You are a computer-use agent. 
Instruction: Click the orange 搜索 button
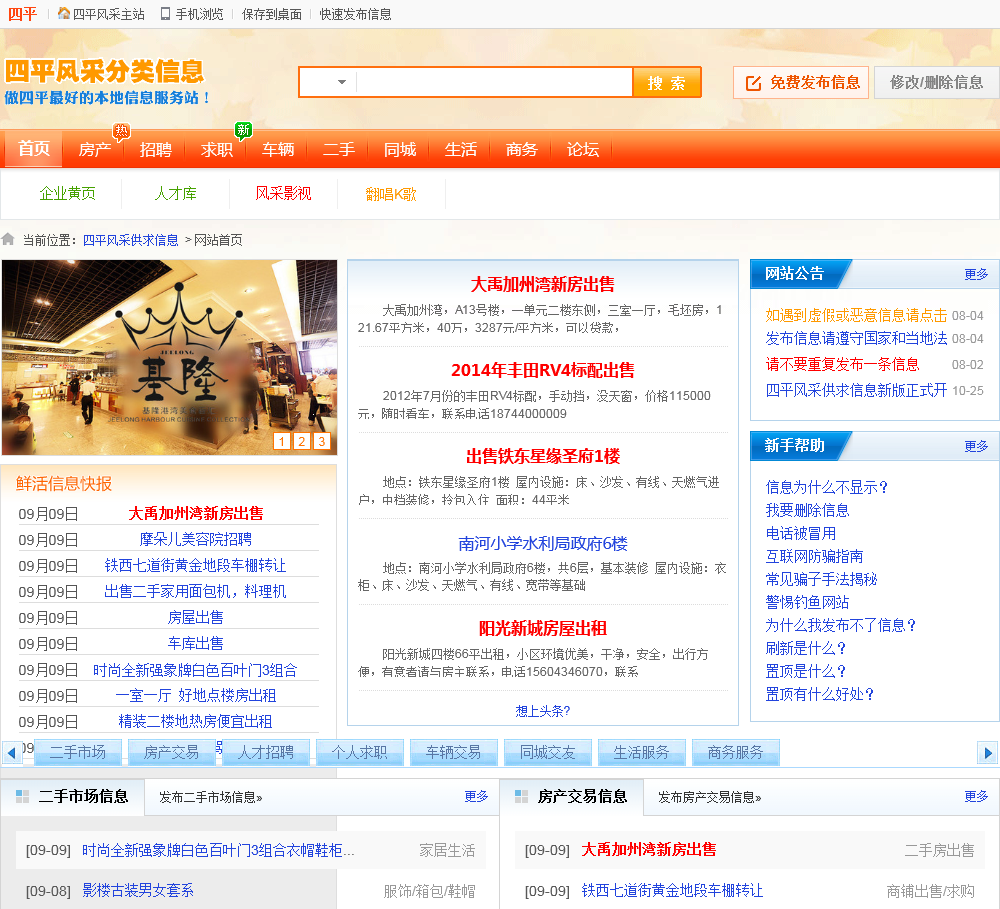[x=666, y=83]
